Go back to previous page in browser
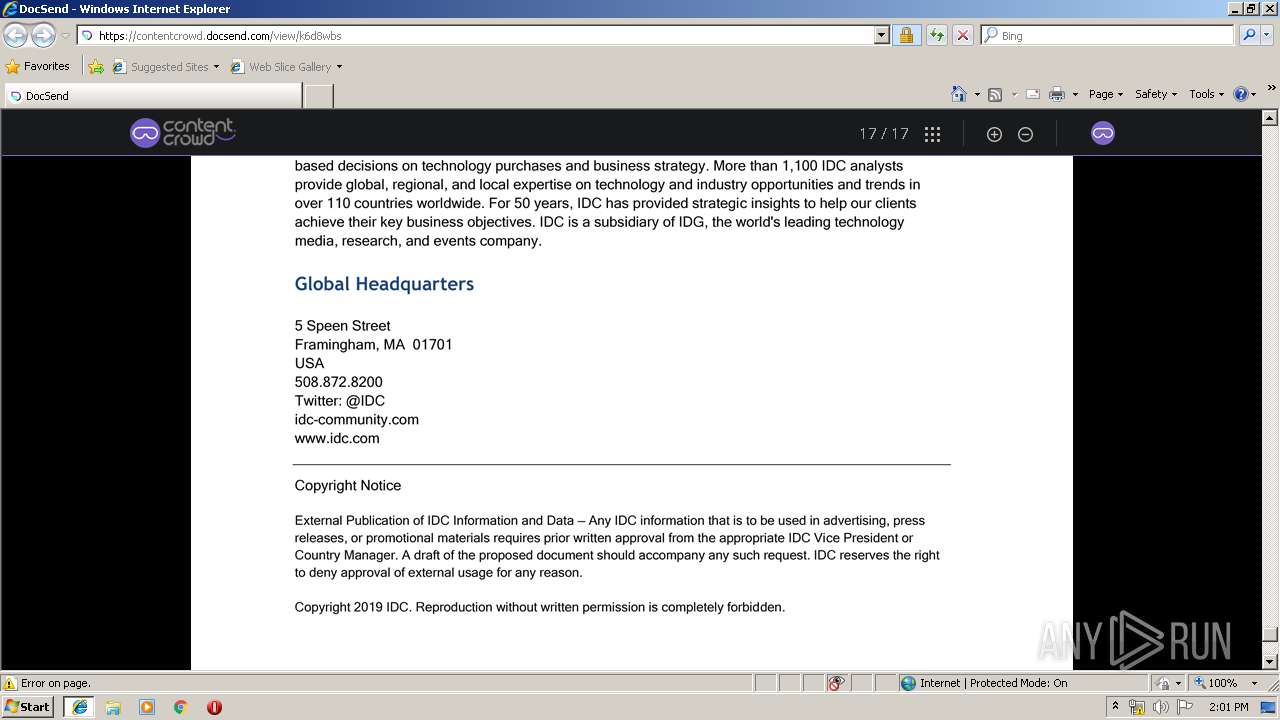Viewport: 1280px width, 720px height. (15, 35)
